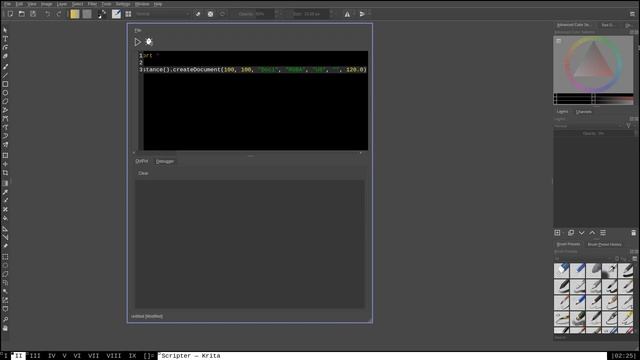Open the File menu in Krita menu bar

(8, 4)
